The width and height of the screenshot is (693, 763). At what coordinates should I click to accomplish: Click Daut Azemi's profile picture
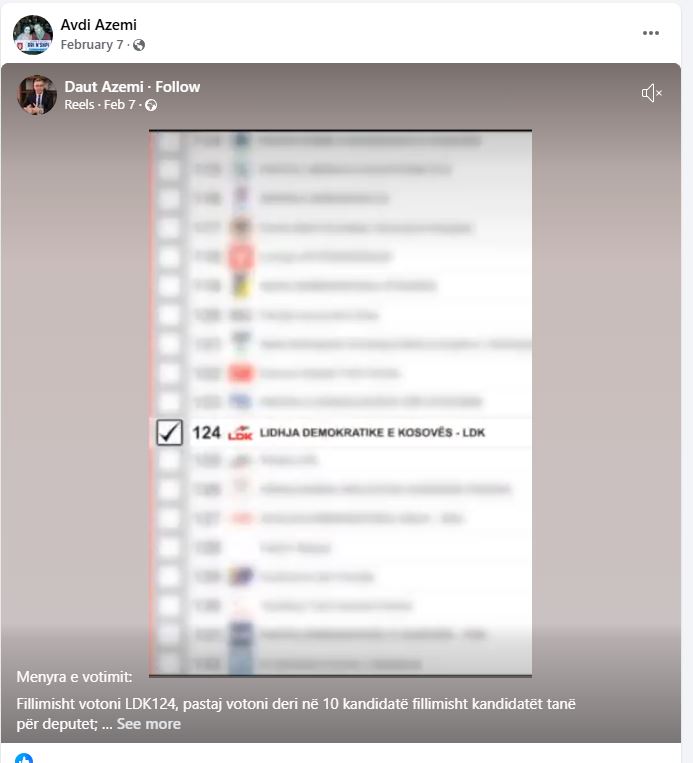(37, 95)
